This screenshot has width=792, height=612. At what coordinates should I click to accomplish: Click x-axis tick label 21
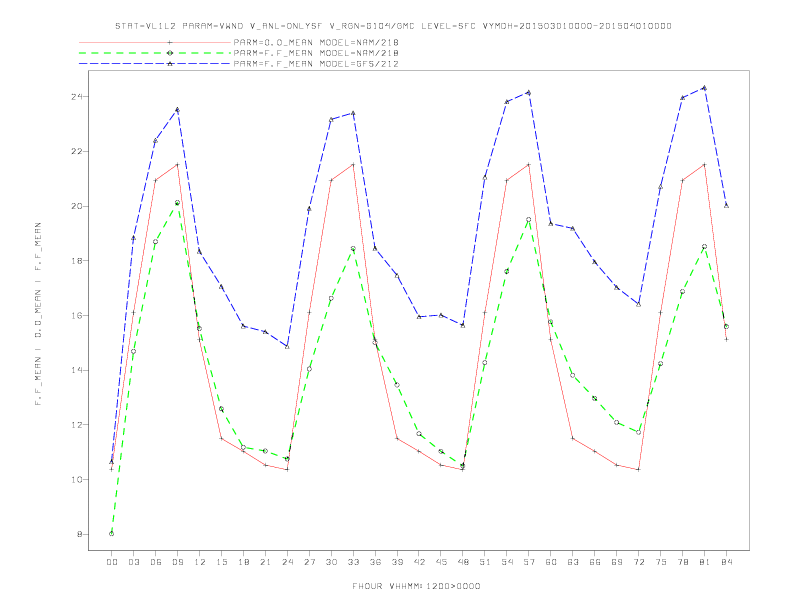(x=265, y=562)
